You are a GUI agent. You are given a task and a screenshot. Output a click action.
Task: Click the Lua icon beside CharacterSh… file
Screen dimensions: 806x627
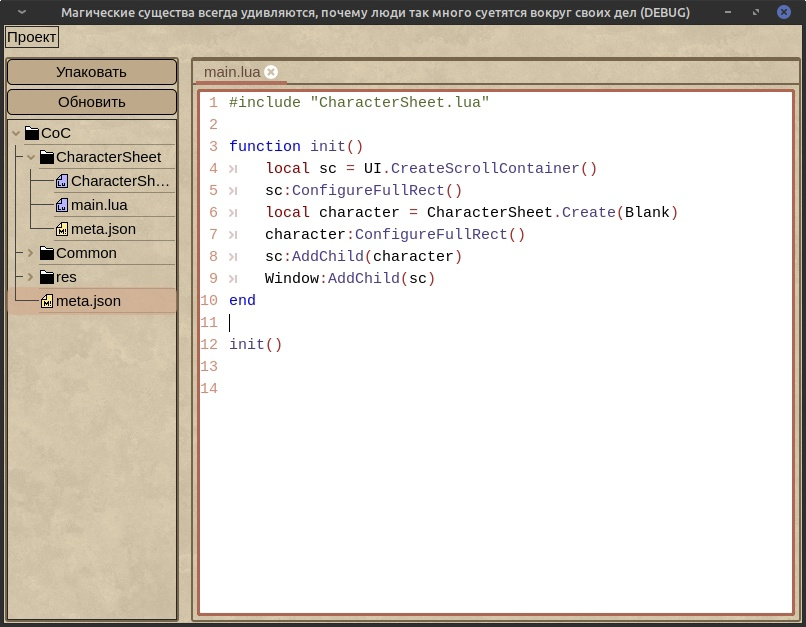(62, 181)
